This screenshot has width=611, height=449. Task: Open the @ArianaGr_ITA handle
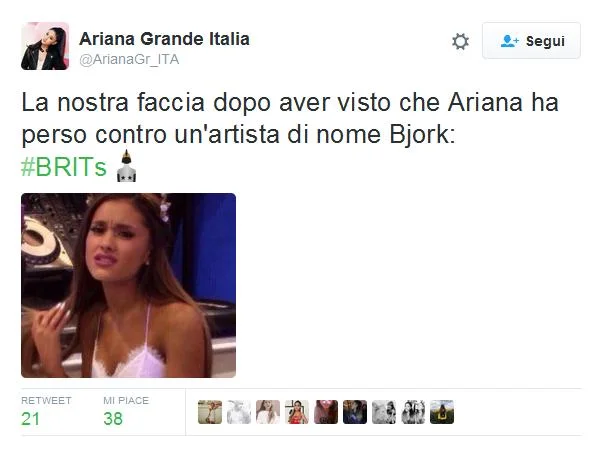pyautogui.click(x=129, y=60)
